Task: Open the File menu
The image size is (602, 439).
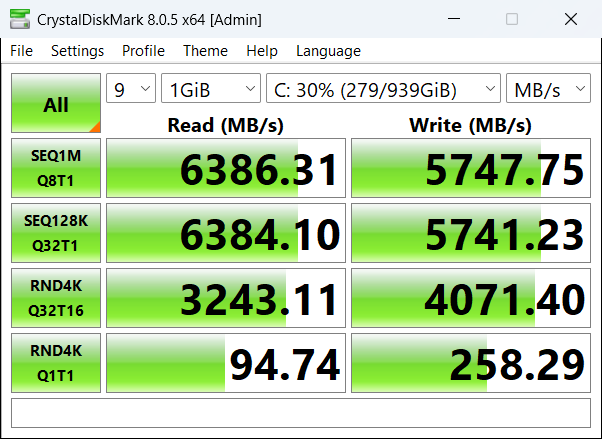Action: (x=22, y=51)
